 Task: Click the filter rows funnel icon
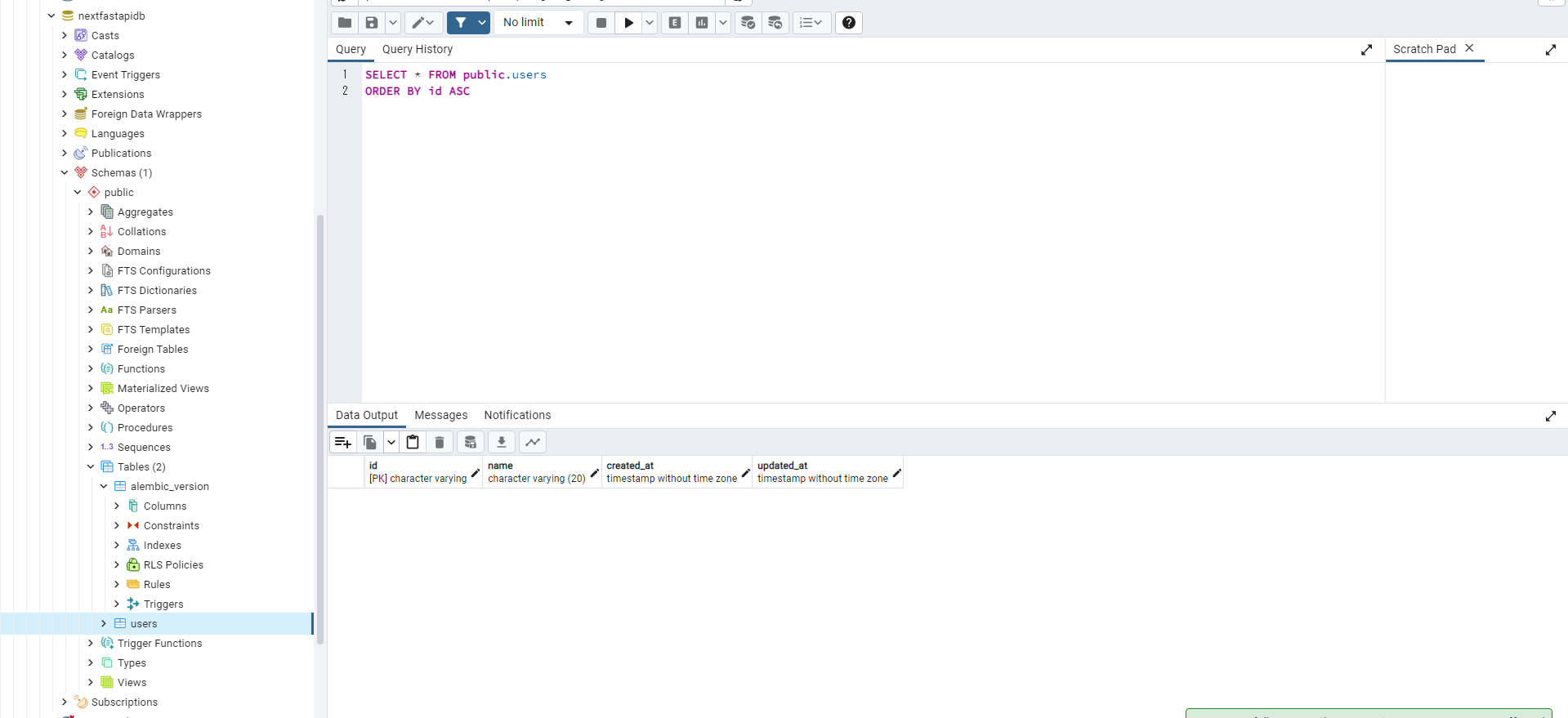[461, 23]
